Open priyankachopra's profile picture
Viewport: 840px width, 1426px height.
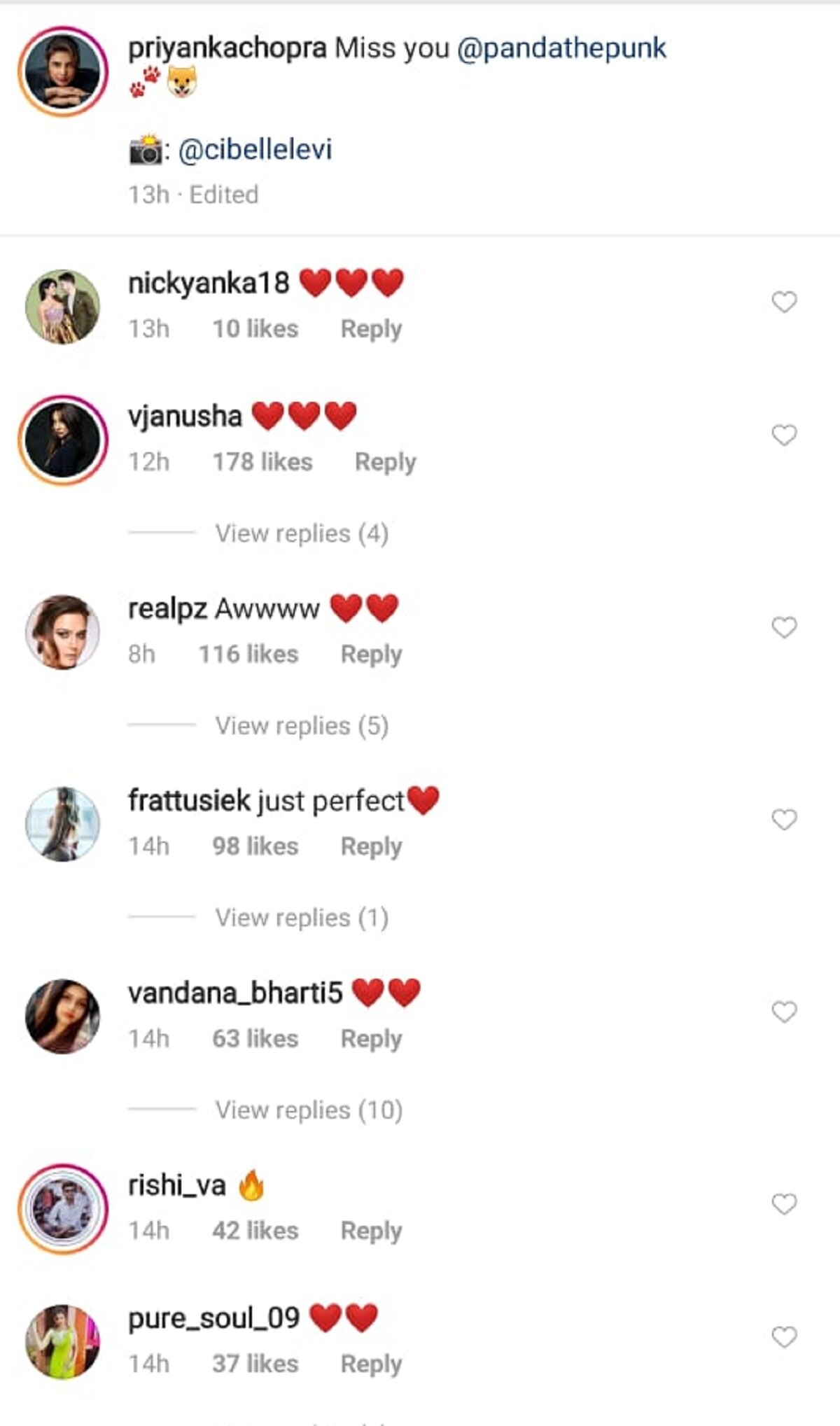[x=63, y=71]
